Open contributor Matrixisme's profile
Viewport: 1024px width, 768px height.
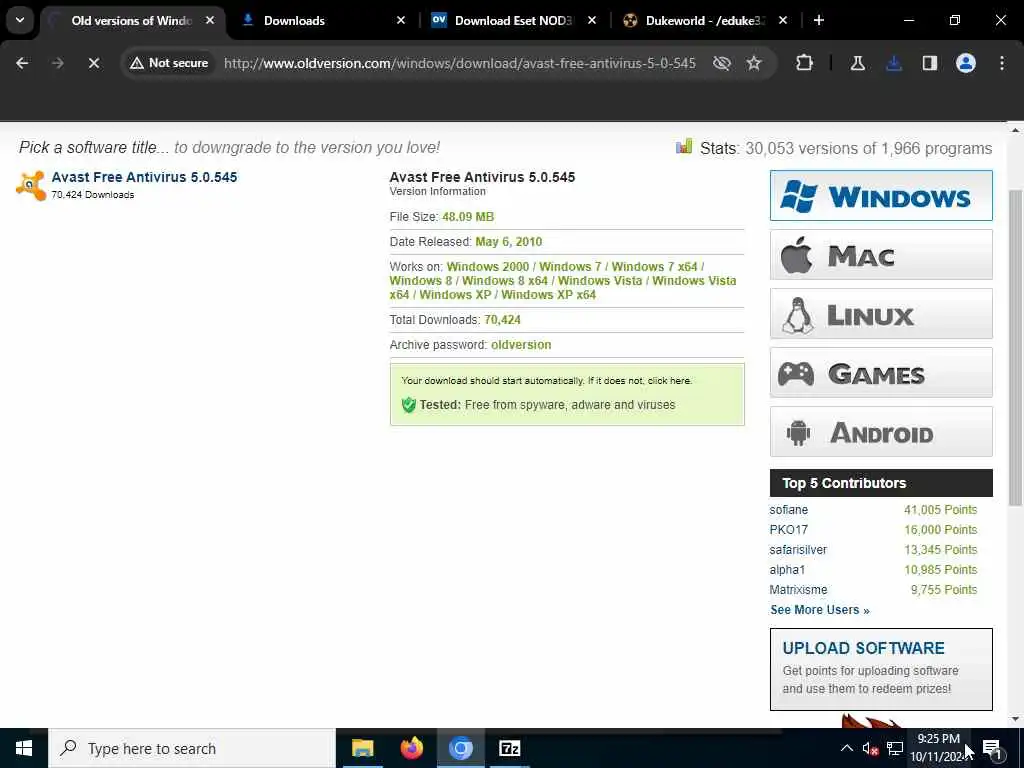point(798,590)
